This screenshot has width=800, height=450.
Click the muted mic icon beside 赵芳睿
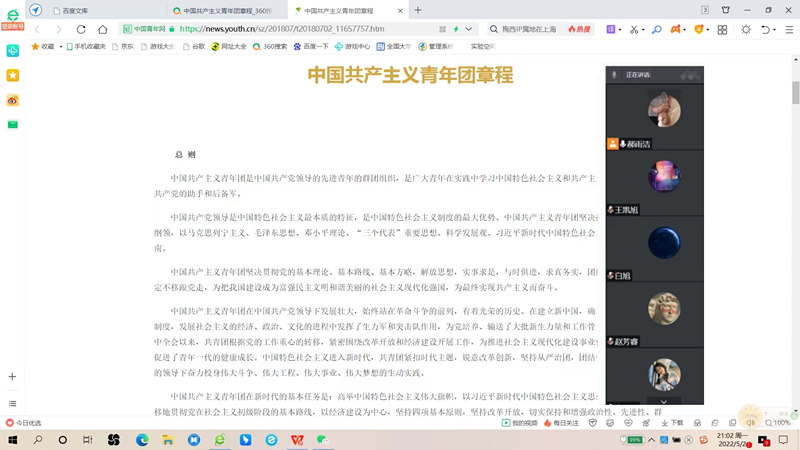tap(611, 341)
